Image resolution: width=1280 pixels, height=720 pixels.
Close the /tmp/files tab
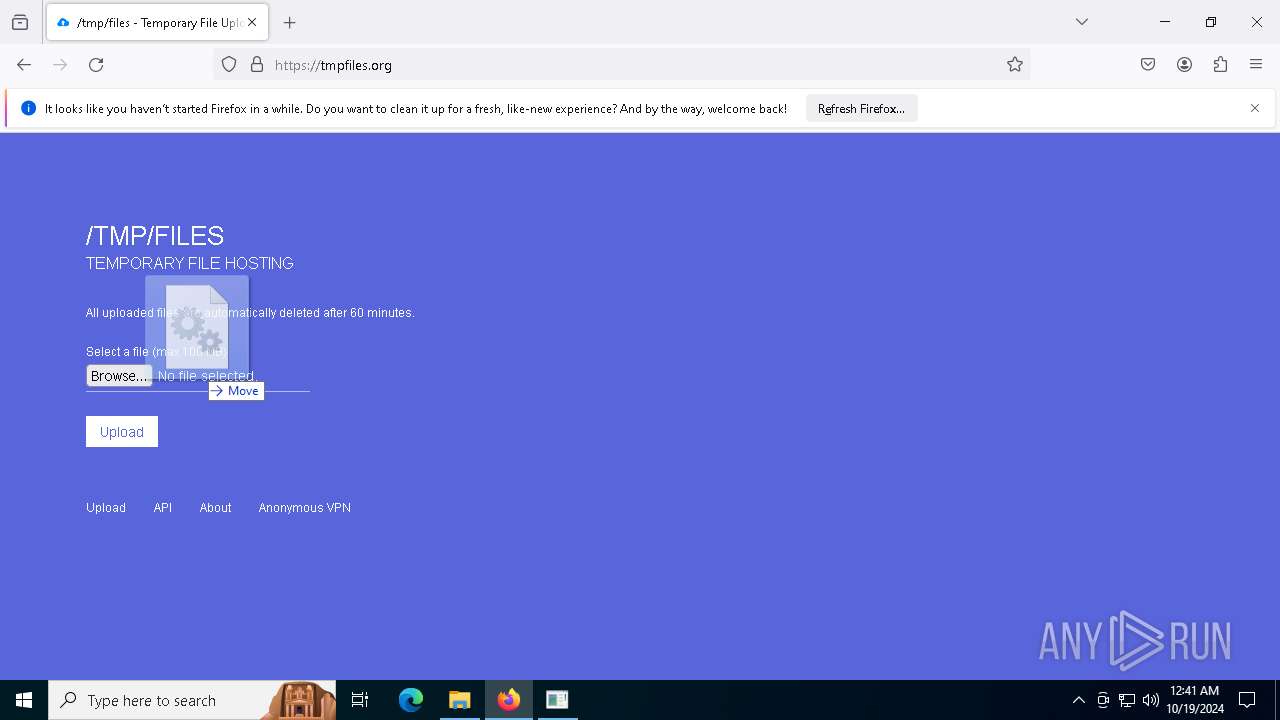click(252, 22)
